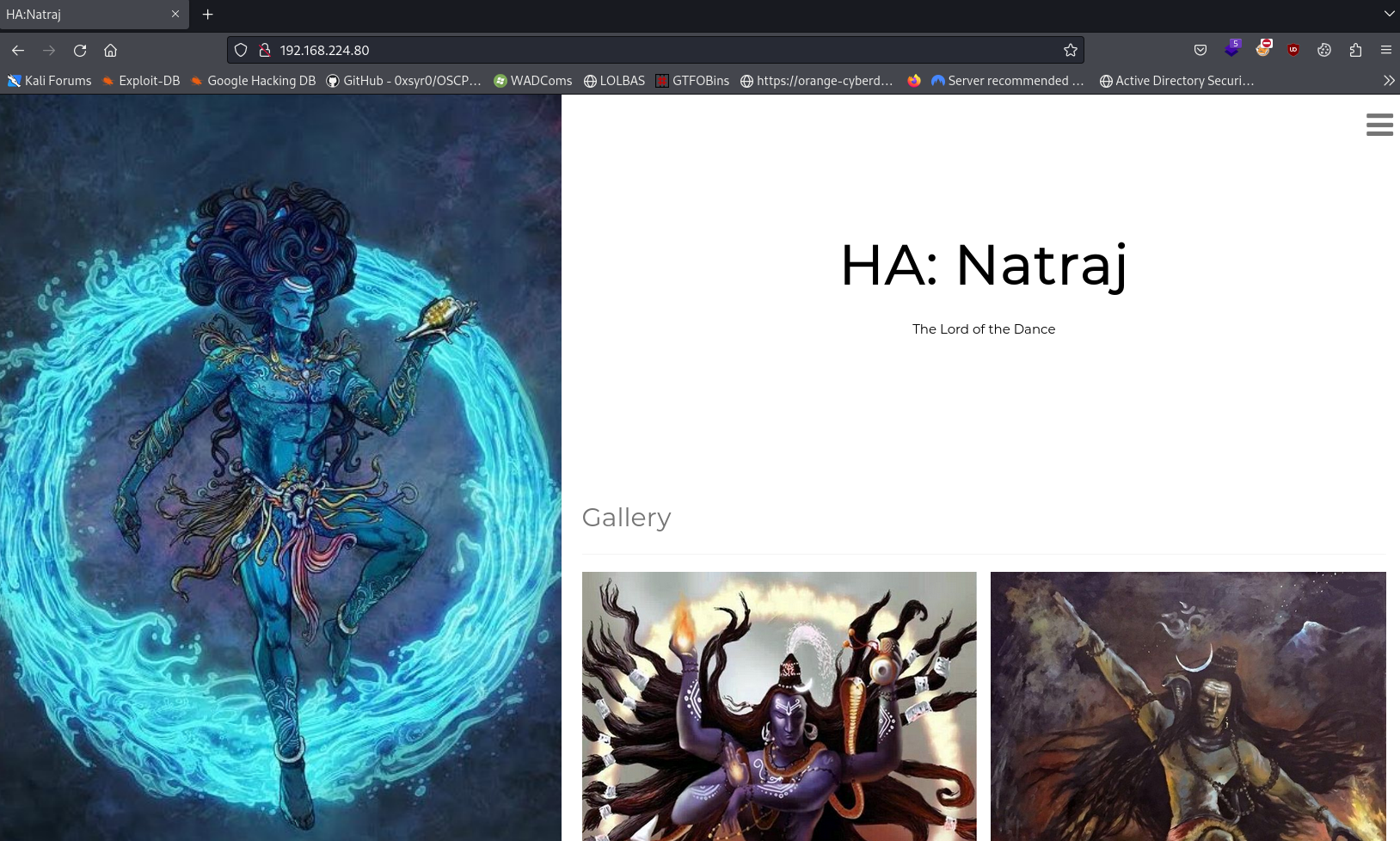
Task: Open the orange extension next to uBlock
Action: click(x=1262, y=49)
